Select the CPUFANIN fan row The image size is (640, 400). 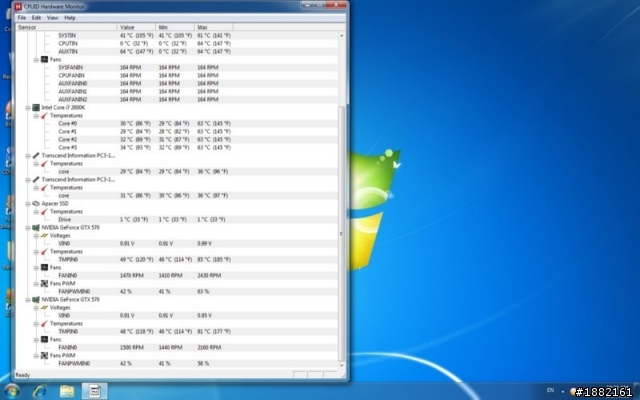(177, 76)
